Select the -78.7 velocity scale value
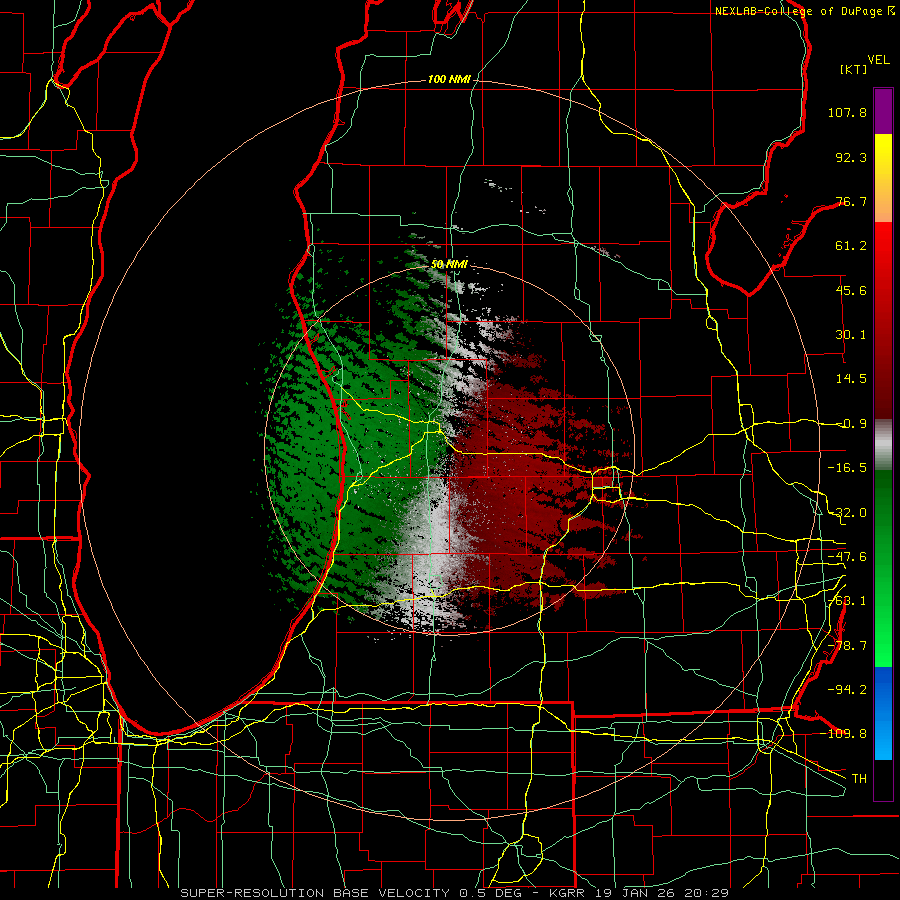900x900 pixels. pyautogui.click(x=847, y=646)
